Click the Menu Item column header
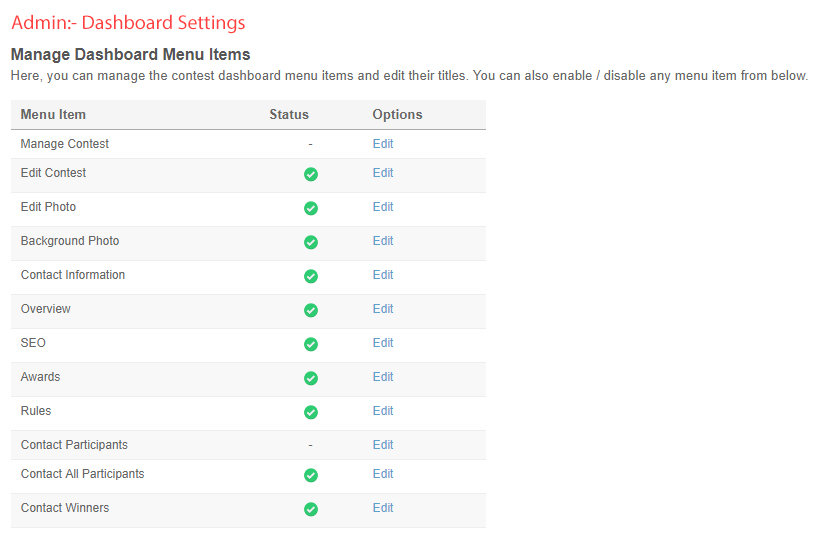Image resolution: width=819 pixels, height=540 pixels. (53, 115)
